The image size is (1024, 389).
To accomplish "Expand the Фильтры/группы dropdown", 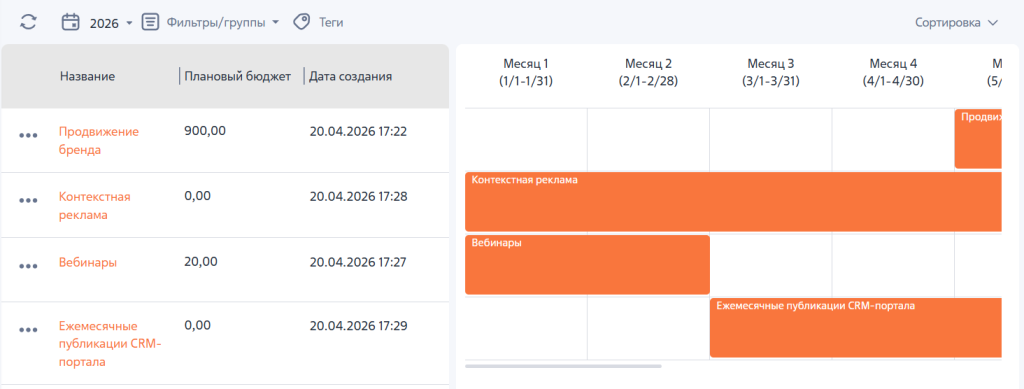I will click(223, 22).
